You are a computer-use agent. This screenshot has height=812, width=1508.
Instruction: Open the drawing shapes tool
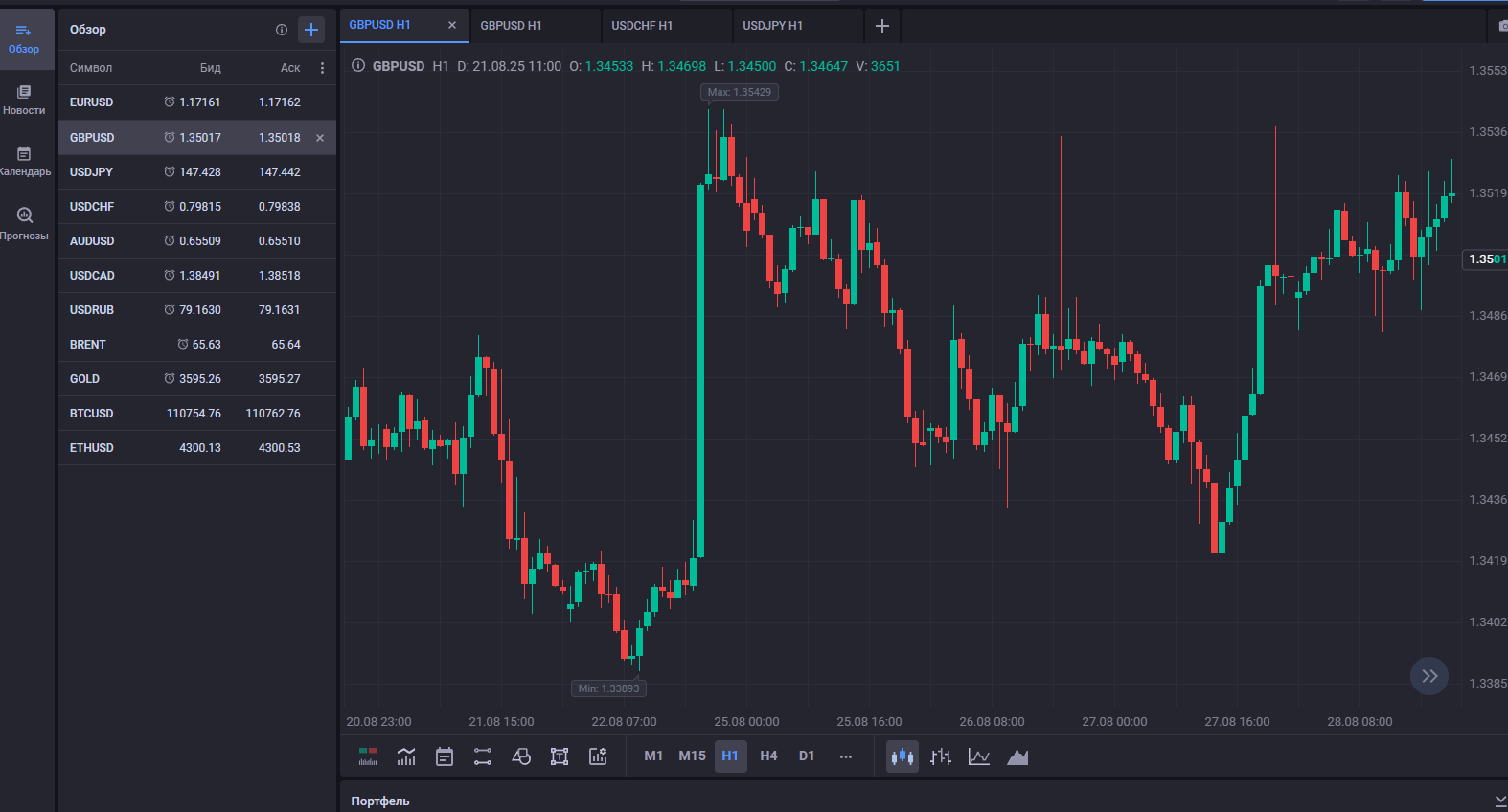point(521,756)
